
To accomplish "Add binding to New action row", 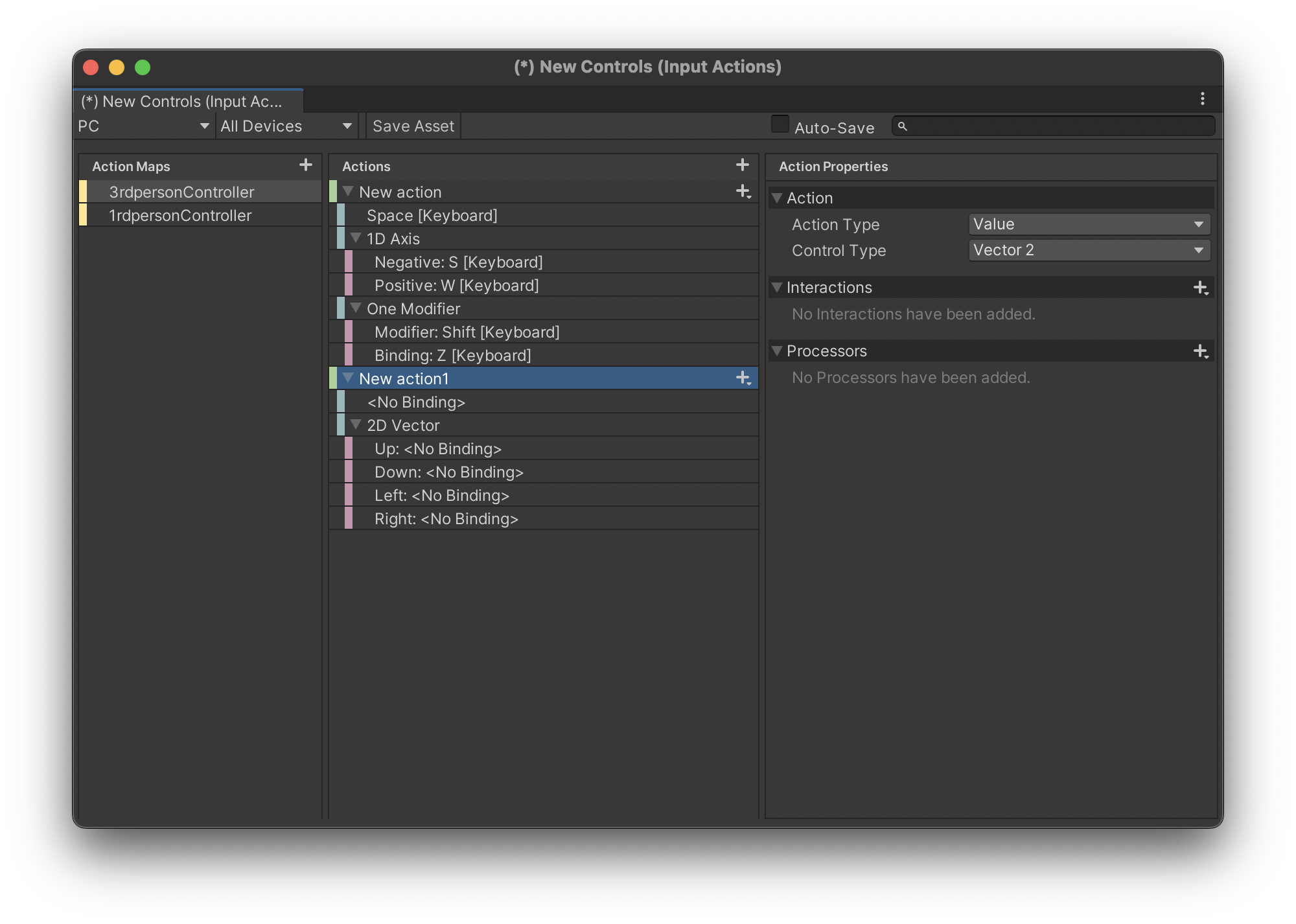I will (743, 192).
